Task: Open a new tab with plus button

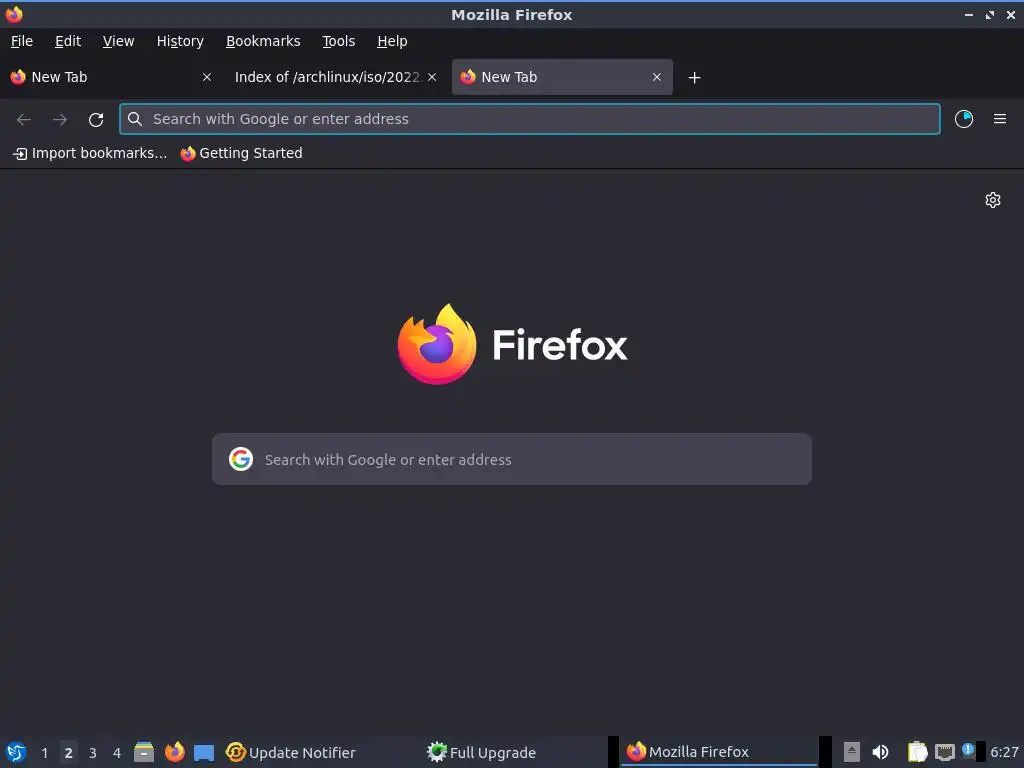Action: [x=694, y=78]
